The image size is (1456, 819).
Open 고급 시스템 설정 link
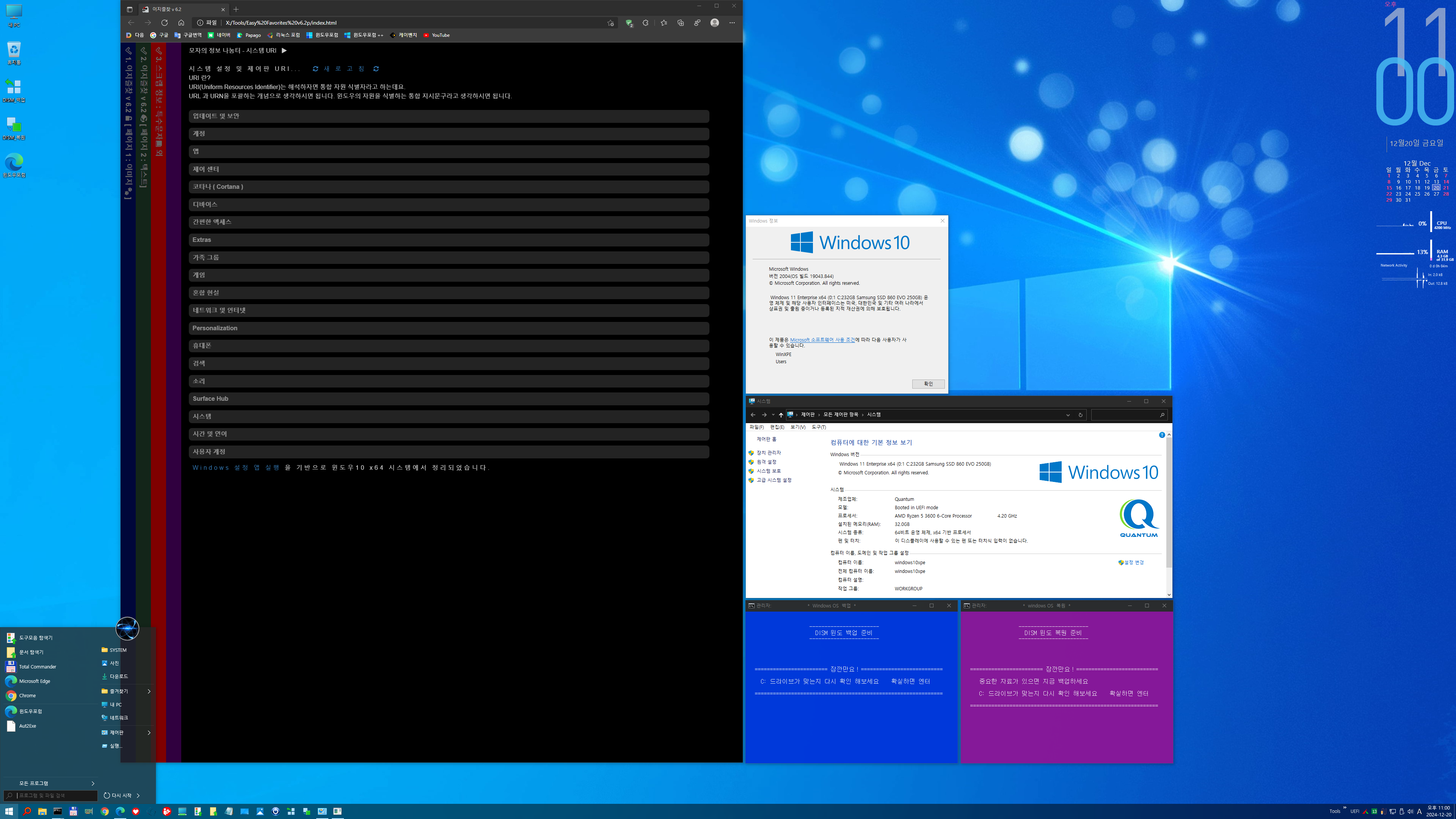[x=774, y=480]
